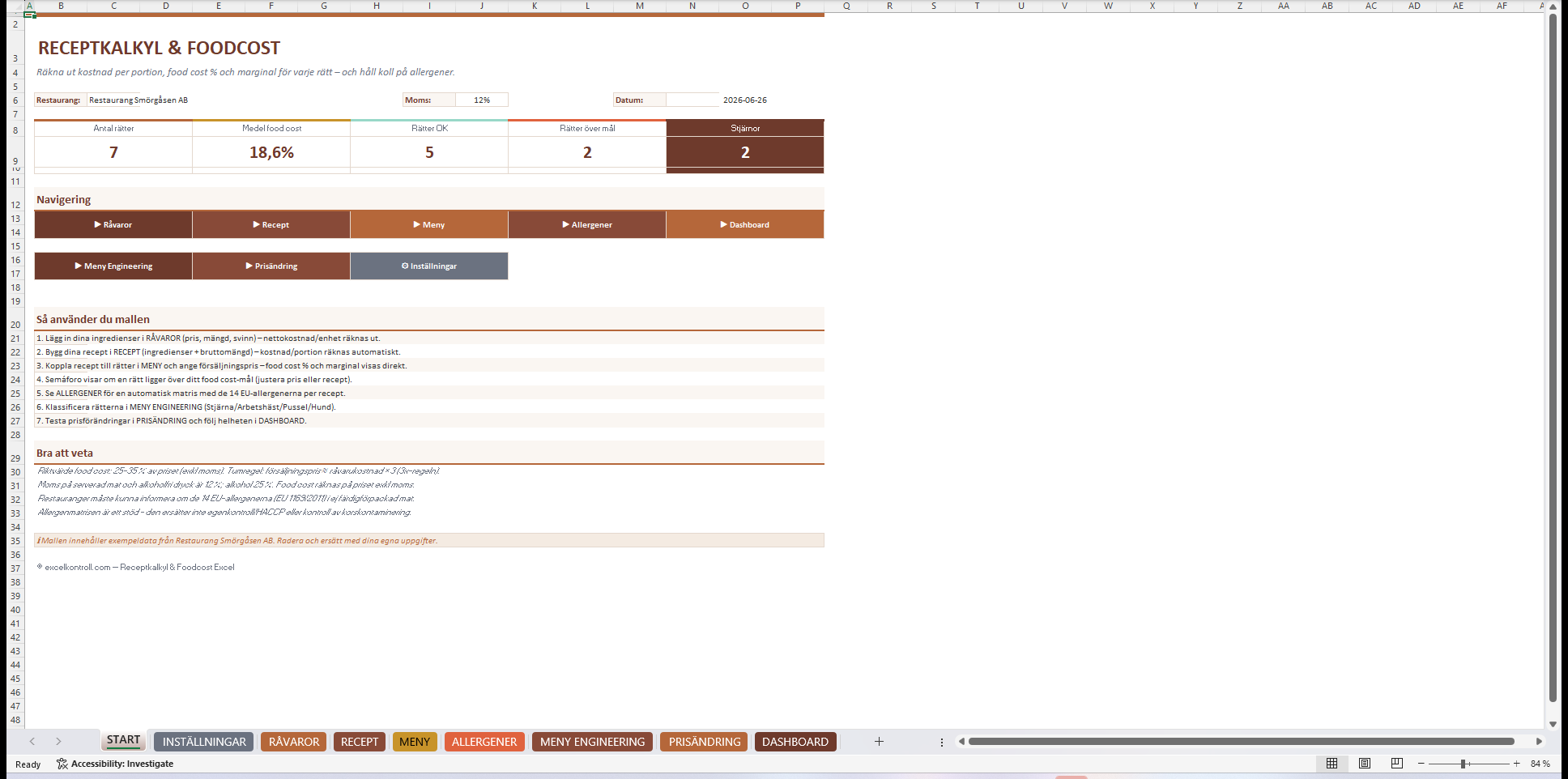
Task: Select the Rätter OK value 5
Action: pyautogui.click(x=429, y=152)
